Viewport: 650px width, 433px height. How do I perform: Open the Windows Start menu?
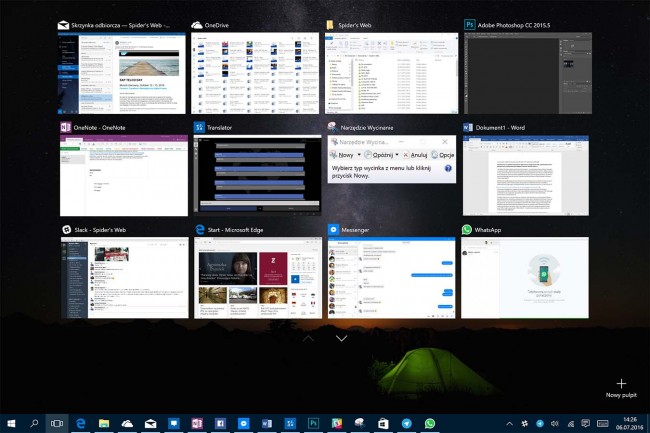coord(11,423)
